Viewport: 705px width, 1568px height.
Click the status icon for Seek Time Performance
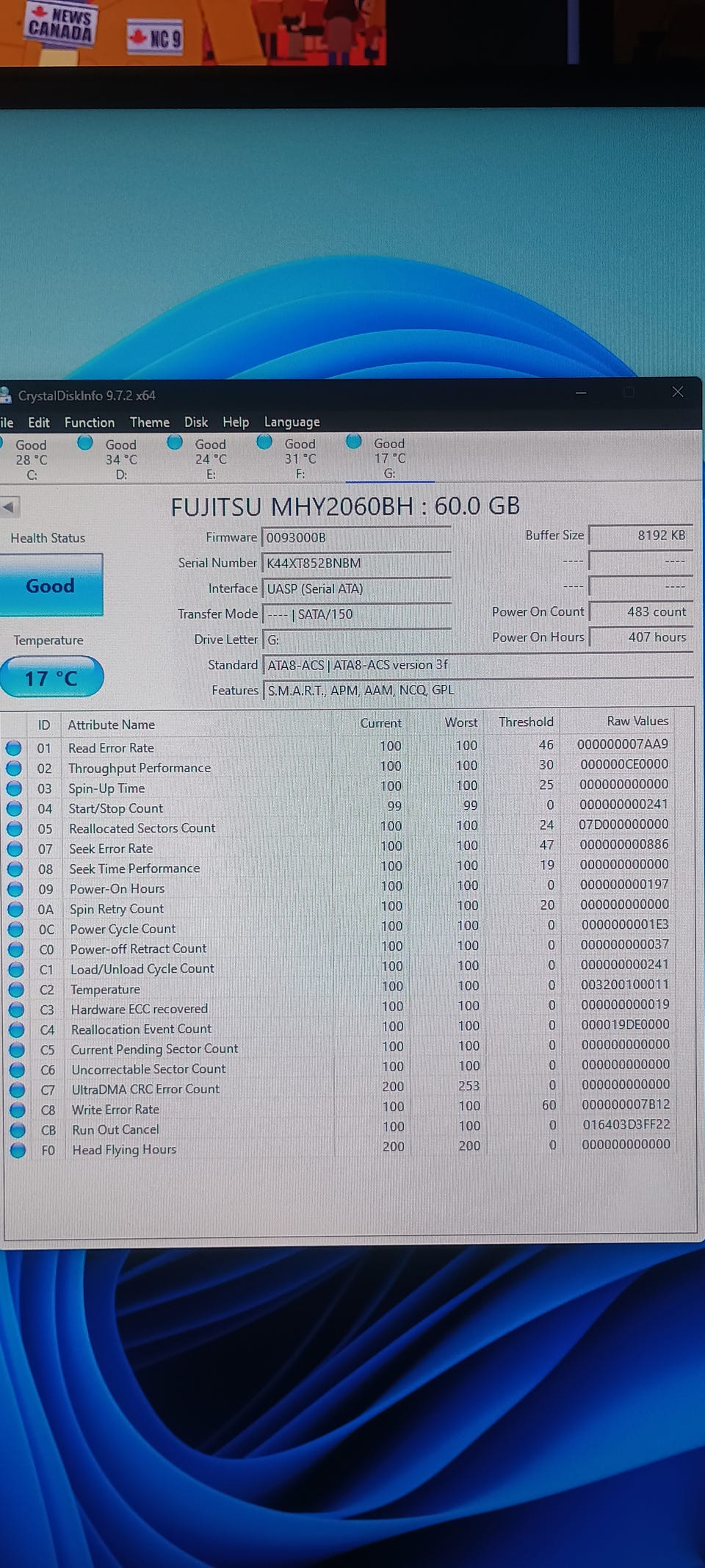click(x=15, y=868)
